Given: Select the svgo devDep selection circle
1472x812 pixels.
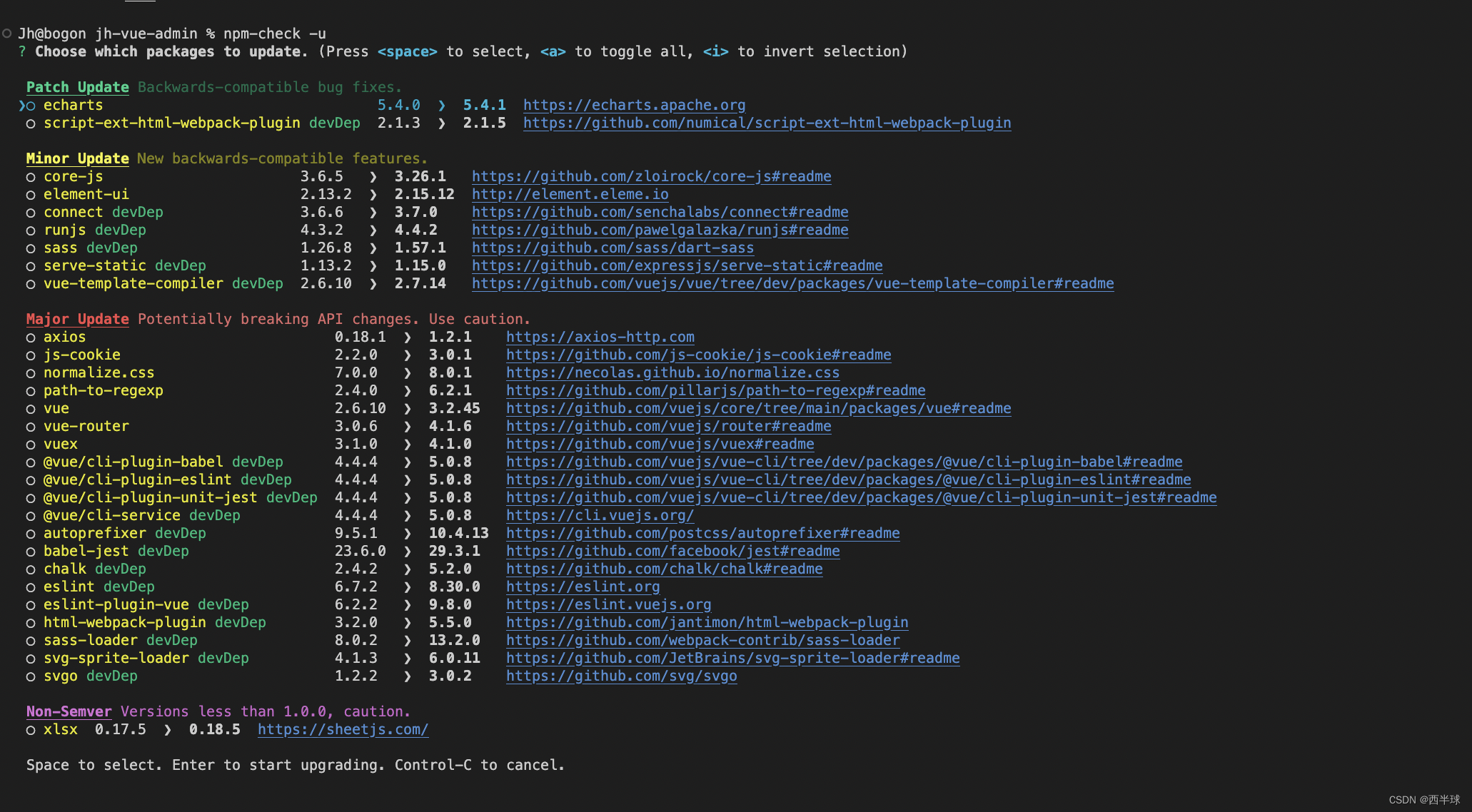Looking at the screenshot, I should [31, 676].
